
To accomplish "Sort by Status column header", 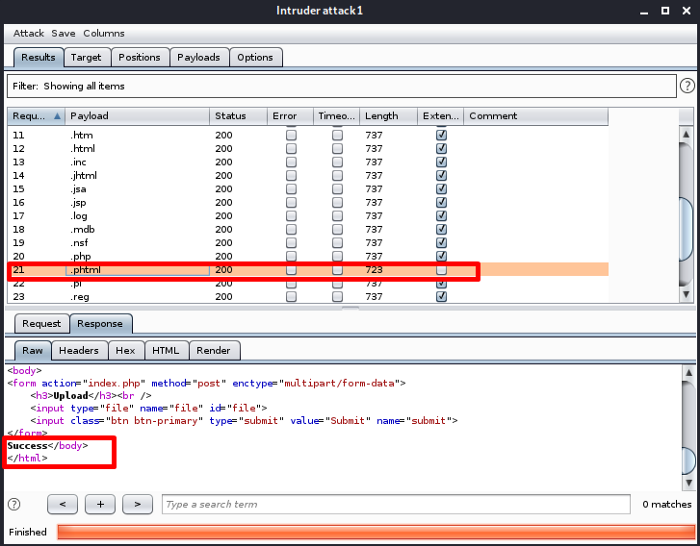I will pyautogui.click(x=238, y=116).
